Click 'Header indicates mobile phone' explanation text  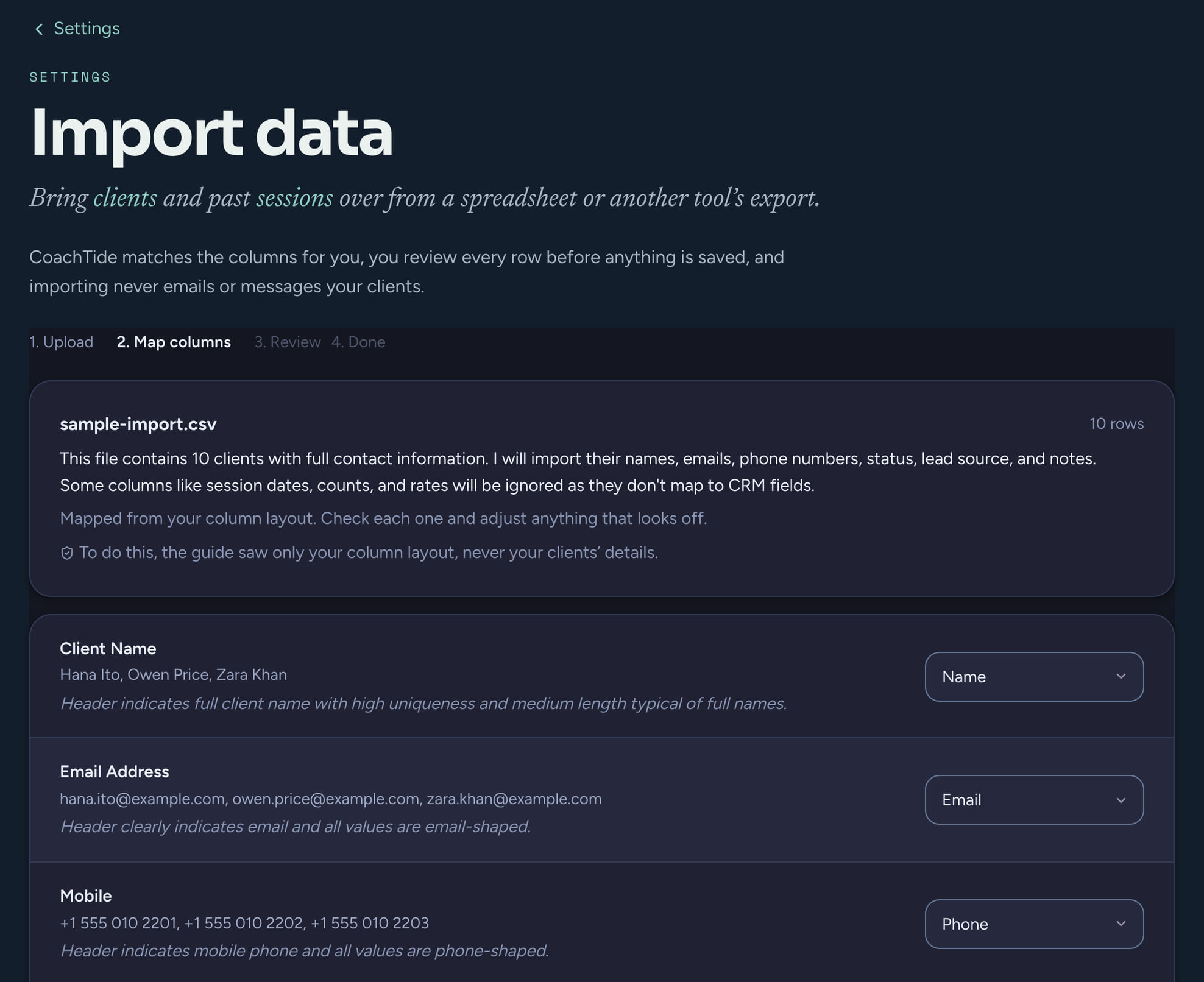pyautogui.click(x=305, y=951)
